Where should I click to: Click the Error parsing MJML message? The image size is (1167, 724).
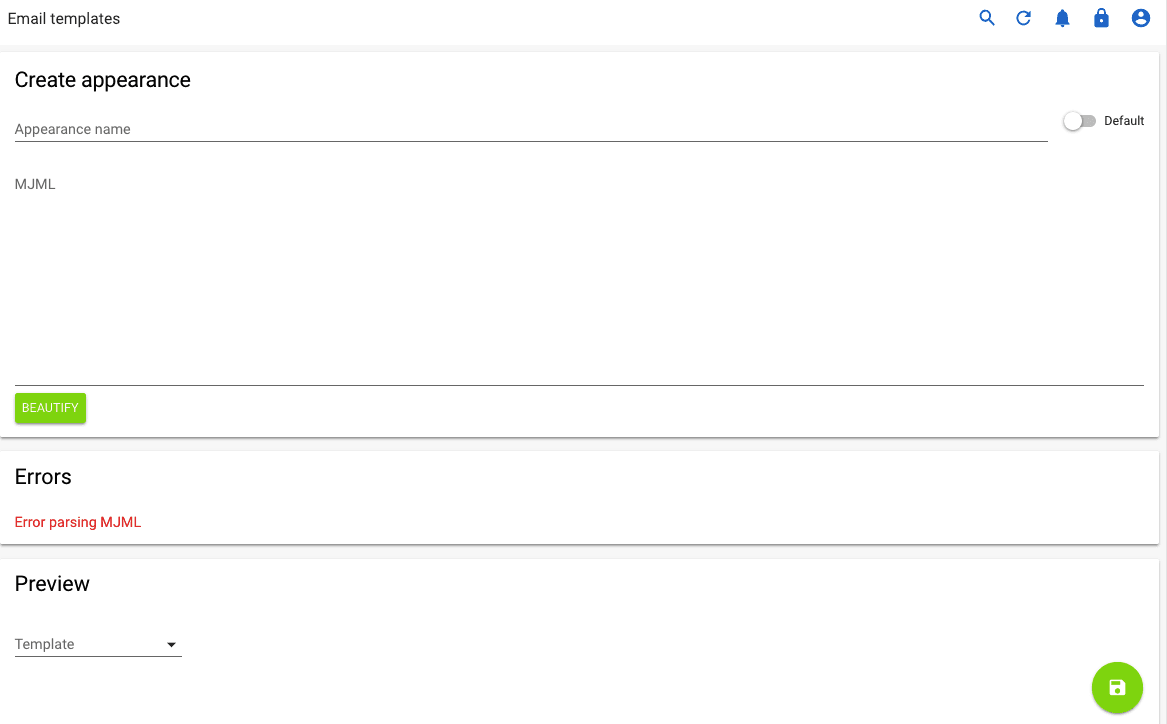coord(78,522)
